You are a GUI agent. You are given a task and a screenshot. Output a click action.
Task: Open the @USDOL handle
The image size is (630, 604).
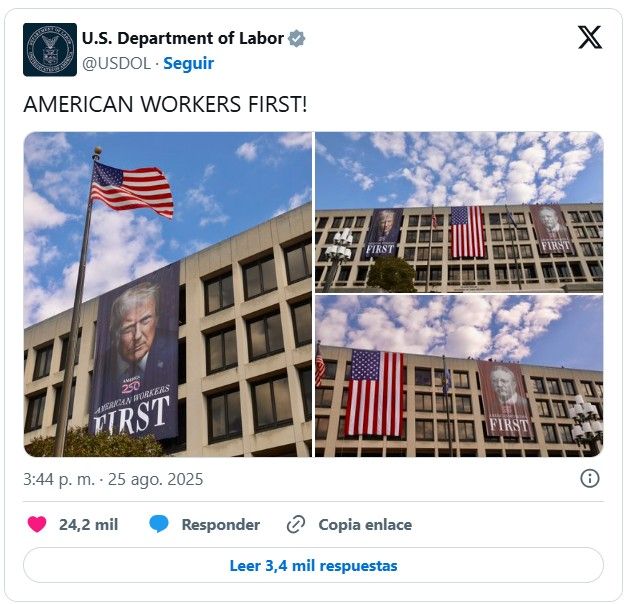117,63
